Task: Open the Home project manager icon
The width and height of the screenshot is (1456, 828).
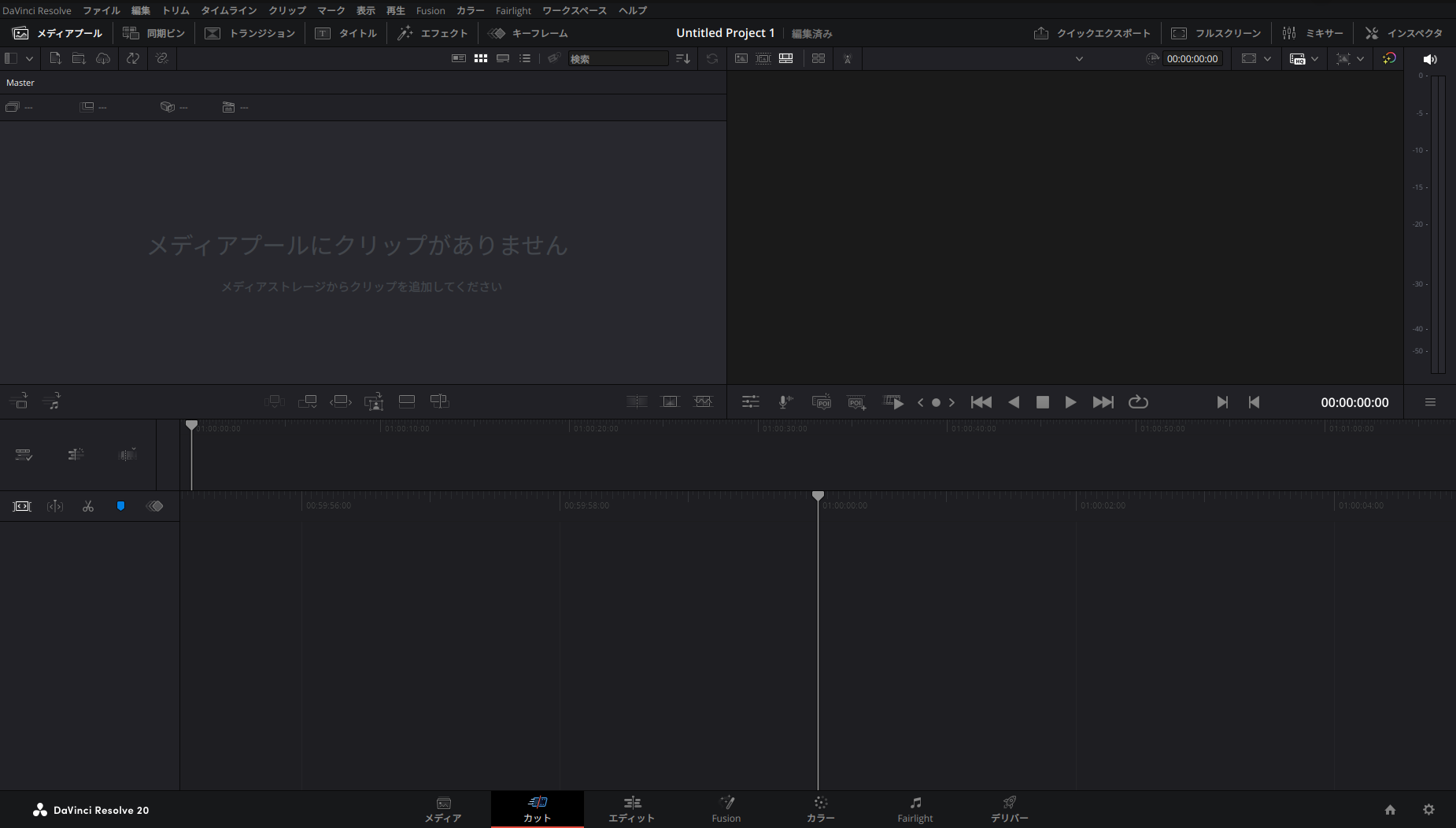Action: (1390, 810)
